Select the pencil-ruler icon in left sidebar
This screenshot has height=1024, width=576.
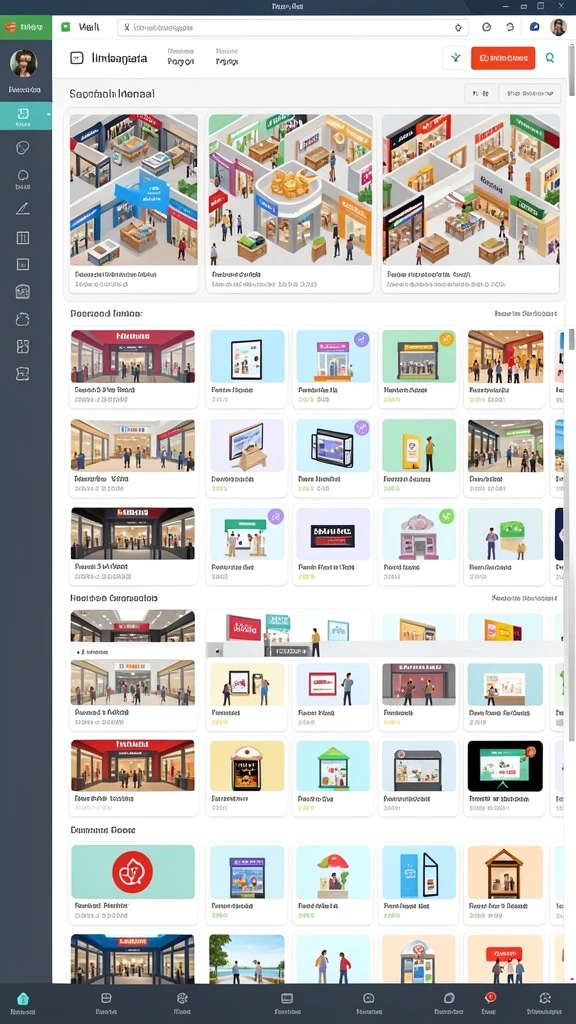tap(23, 209)
